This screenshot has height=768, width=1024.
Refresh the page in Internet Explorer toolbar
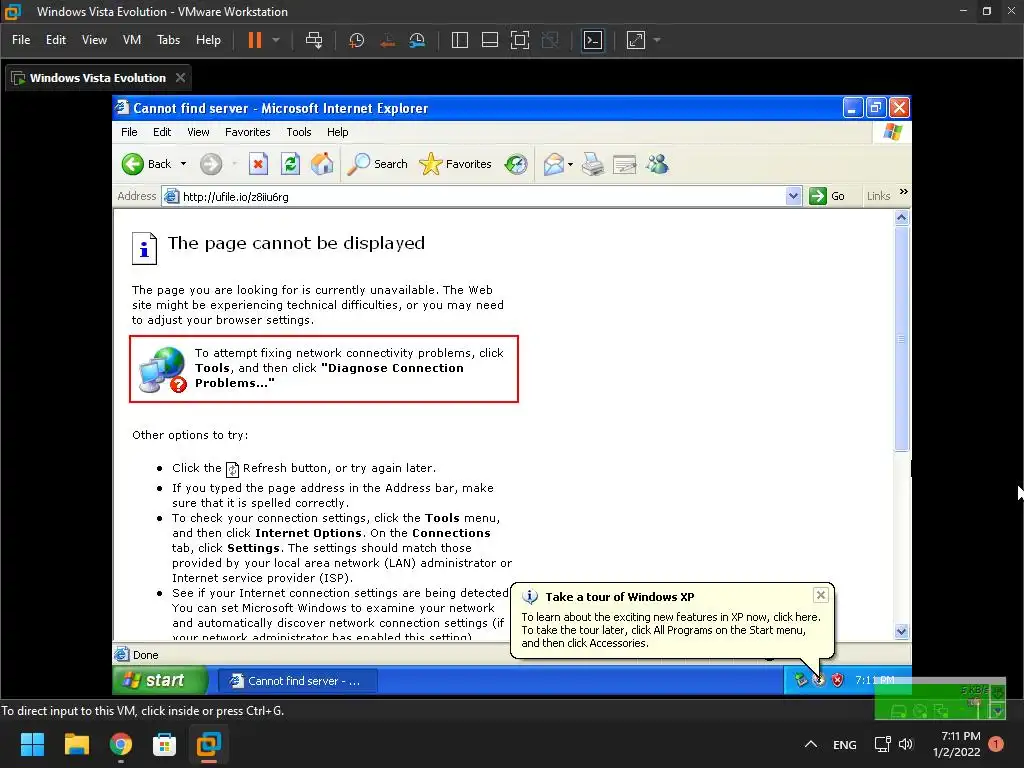click(291, 164)
